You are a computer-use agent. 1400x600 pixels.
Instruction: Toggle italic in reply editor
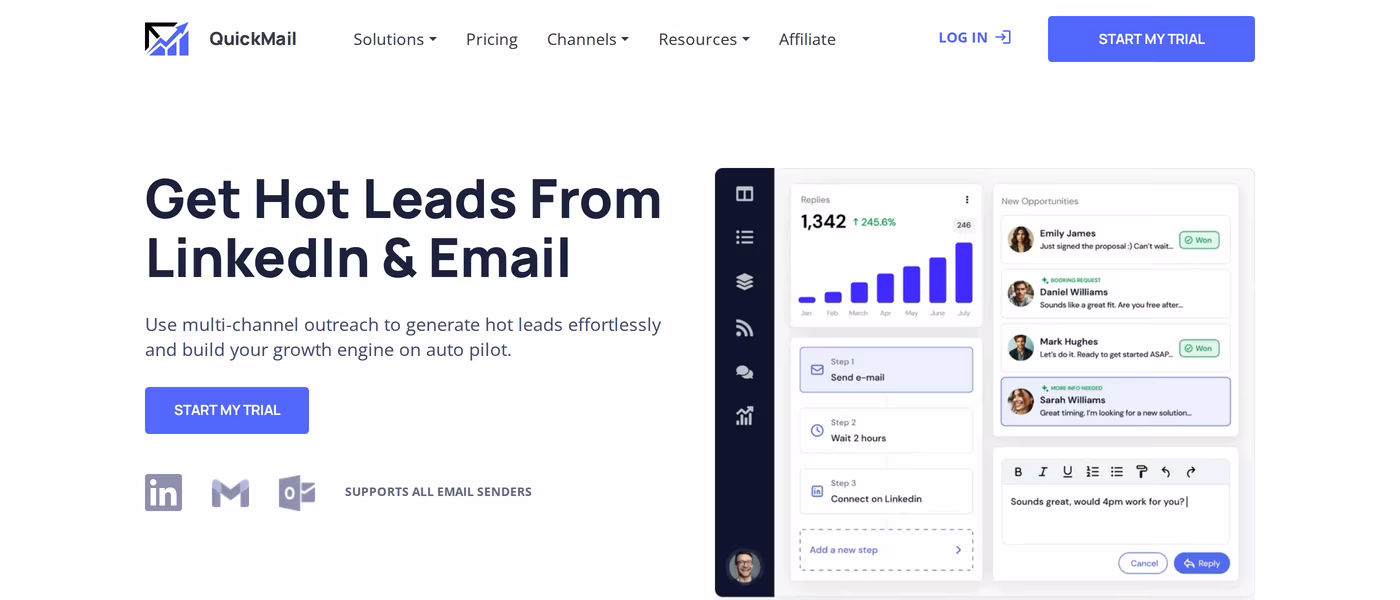pyautogui.click(x=1043, y=472)
